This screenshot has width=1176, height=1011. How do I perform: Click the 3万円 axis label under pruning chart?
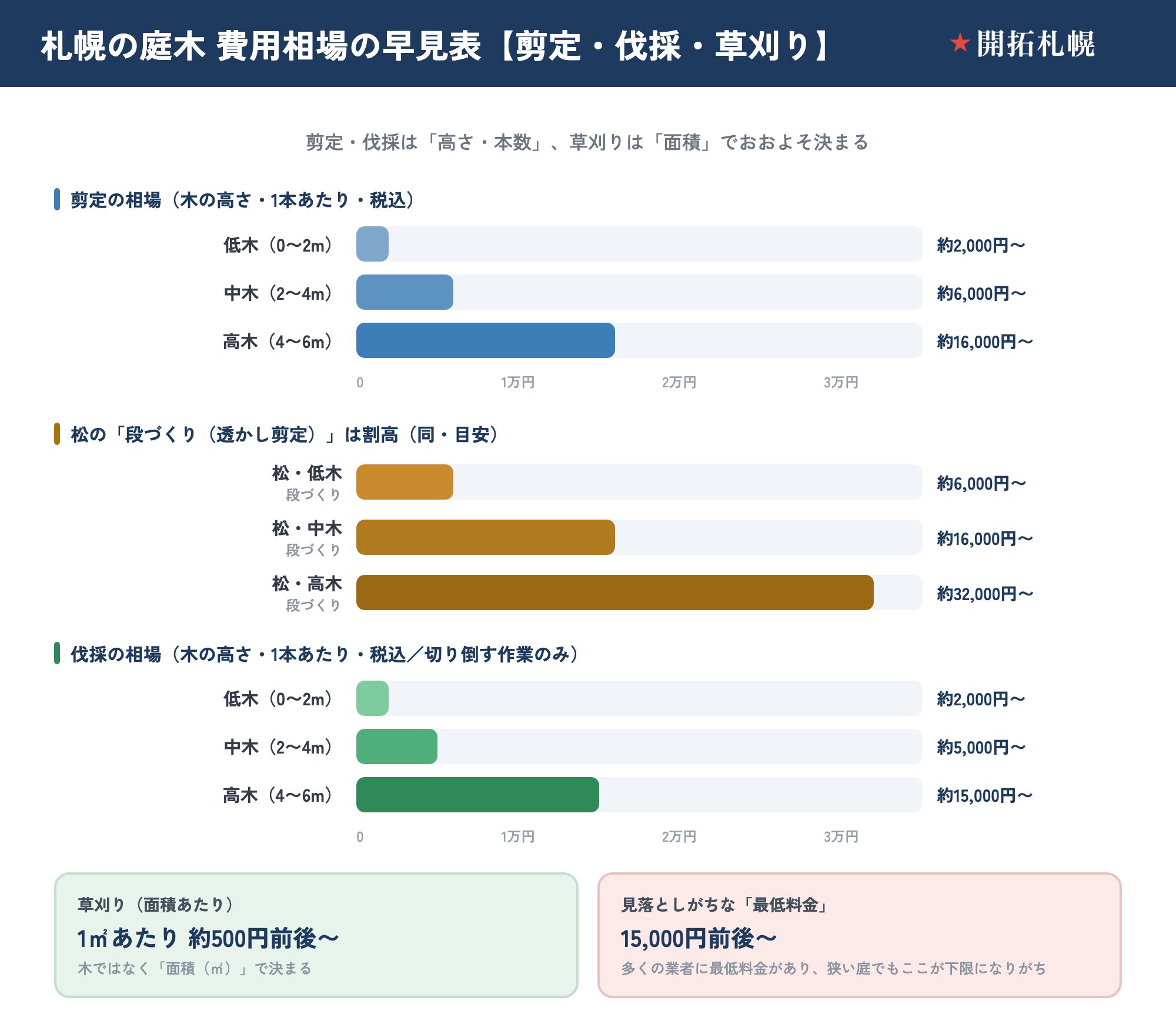pos(841,383)
